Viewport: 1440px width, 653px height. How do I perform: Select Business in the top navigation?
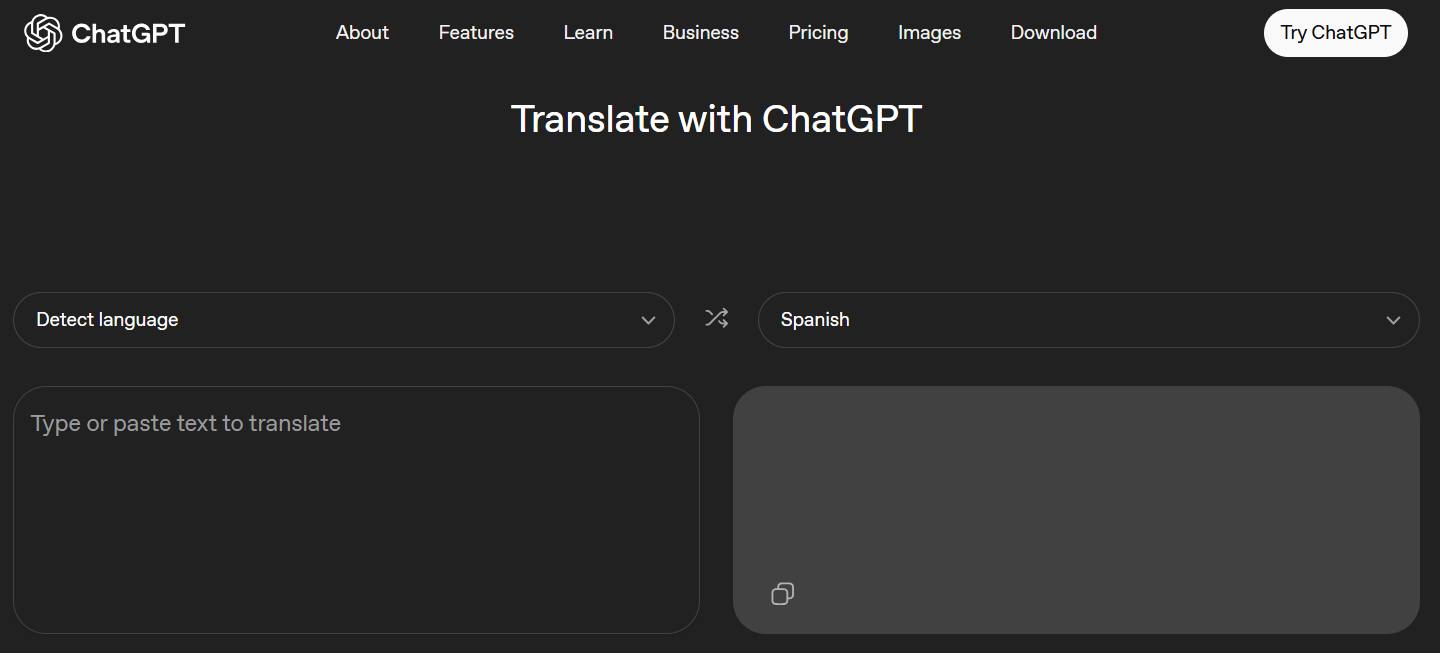tap(700, 33)
